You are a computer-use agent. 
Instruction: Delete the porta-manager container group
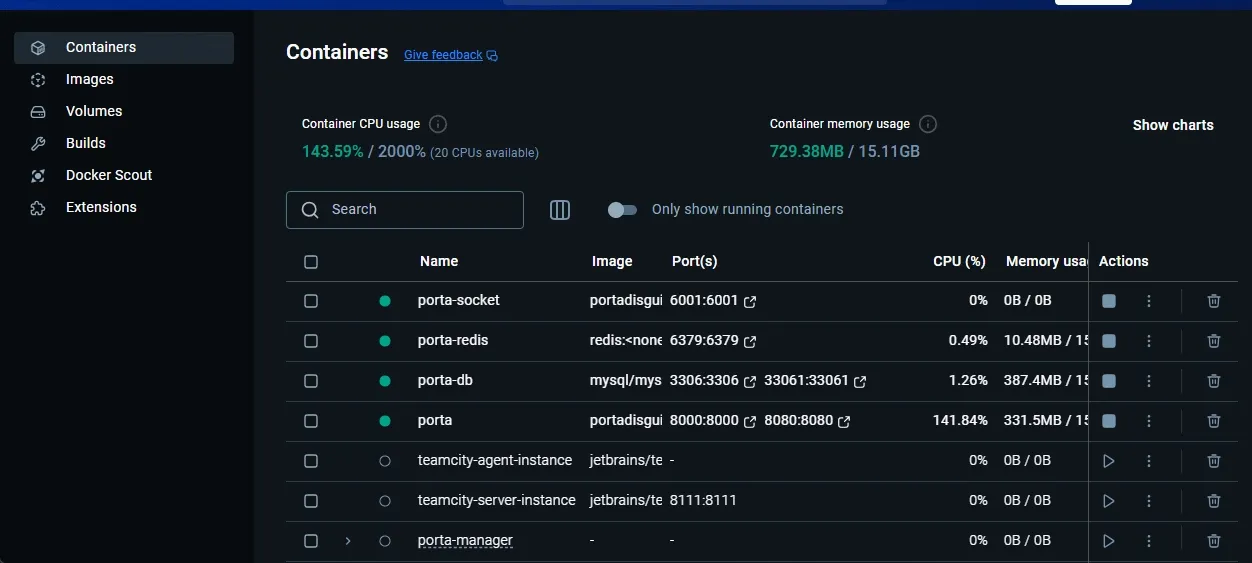[1214, 541]
